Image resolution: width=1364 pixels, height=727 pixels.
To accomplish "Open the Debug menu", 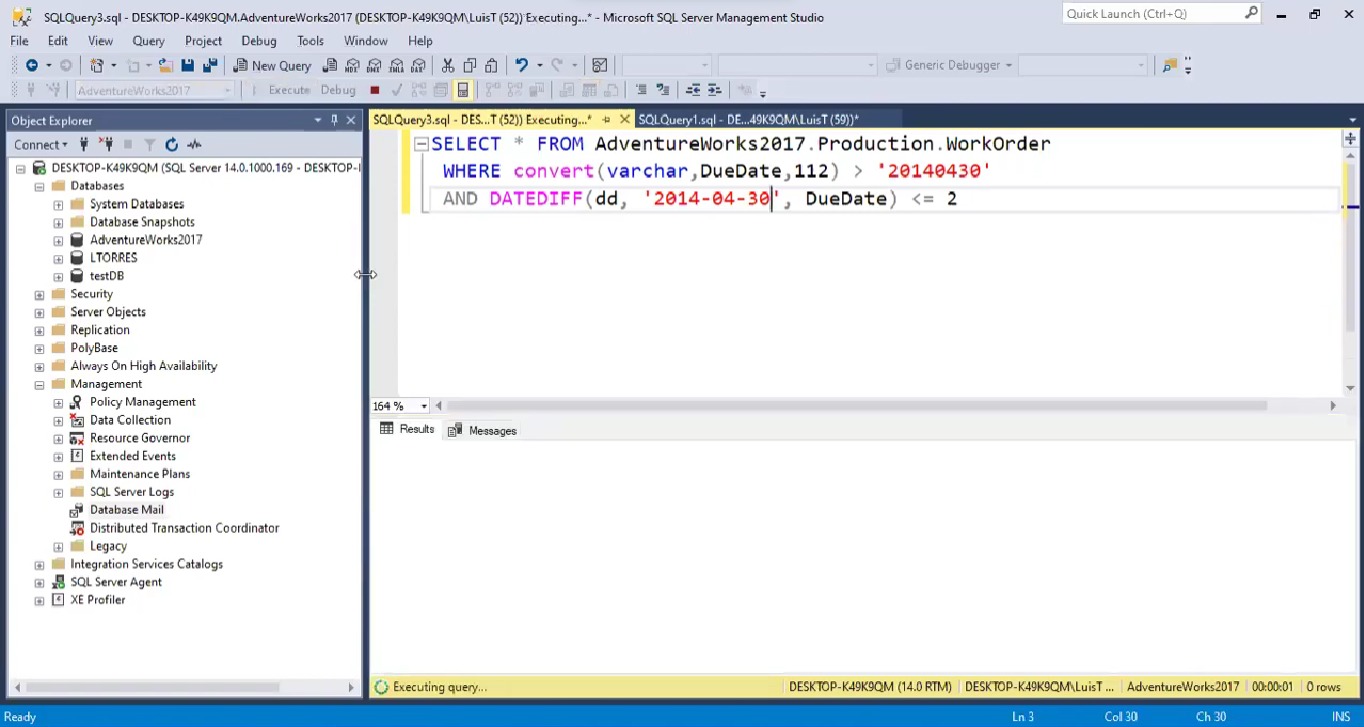I will (x=258, y=41).
